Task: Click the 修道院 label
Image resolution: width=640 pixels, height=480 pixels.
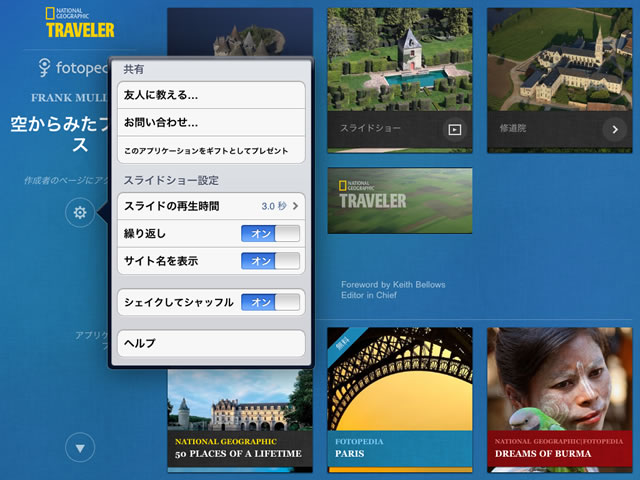Action: [x=513, y=128]
